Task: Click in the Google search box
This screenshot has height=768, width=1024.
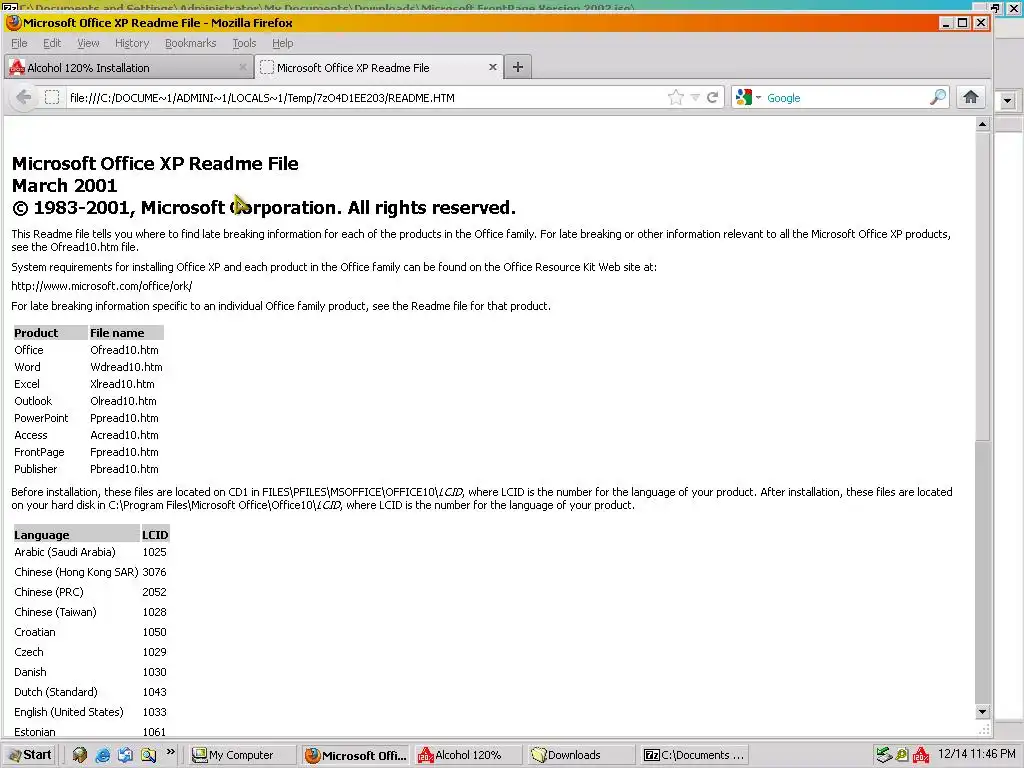Action: [x=846, y=98]
